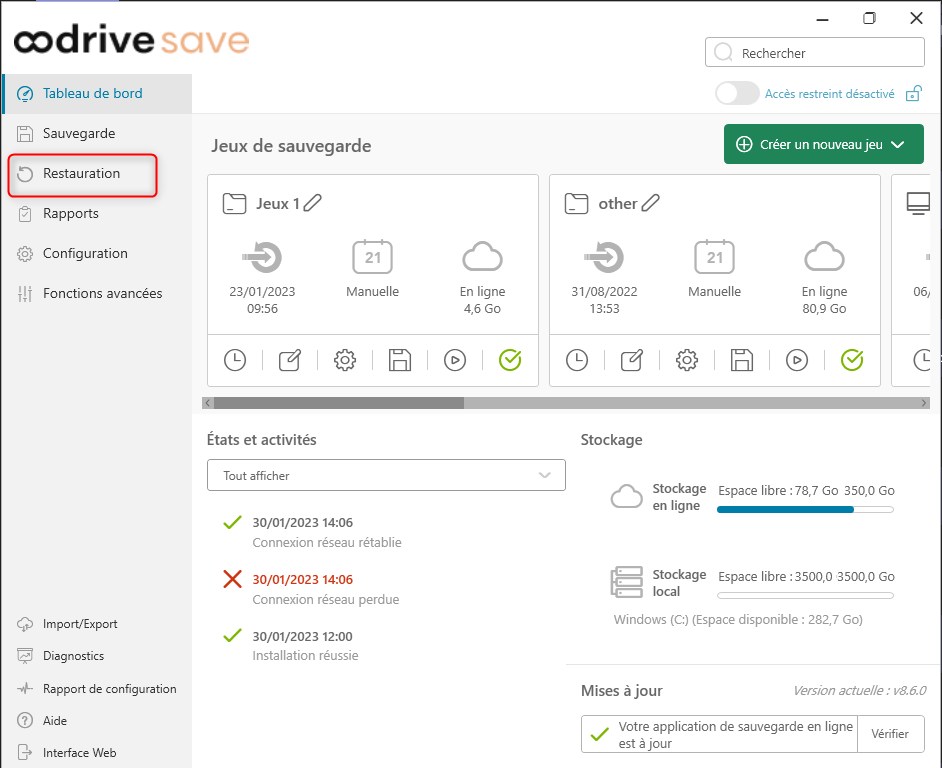Rename the other set via pencil icon
942x768 pixels.
pos(651,203)
